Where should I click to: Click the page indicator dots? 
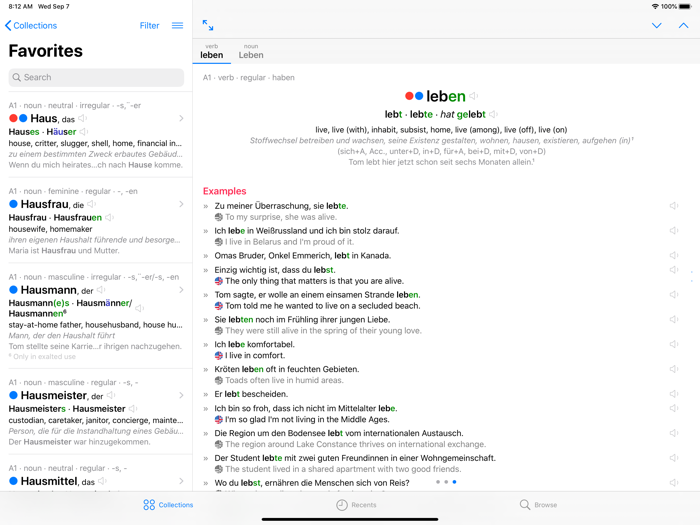(446, 482)
